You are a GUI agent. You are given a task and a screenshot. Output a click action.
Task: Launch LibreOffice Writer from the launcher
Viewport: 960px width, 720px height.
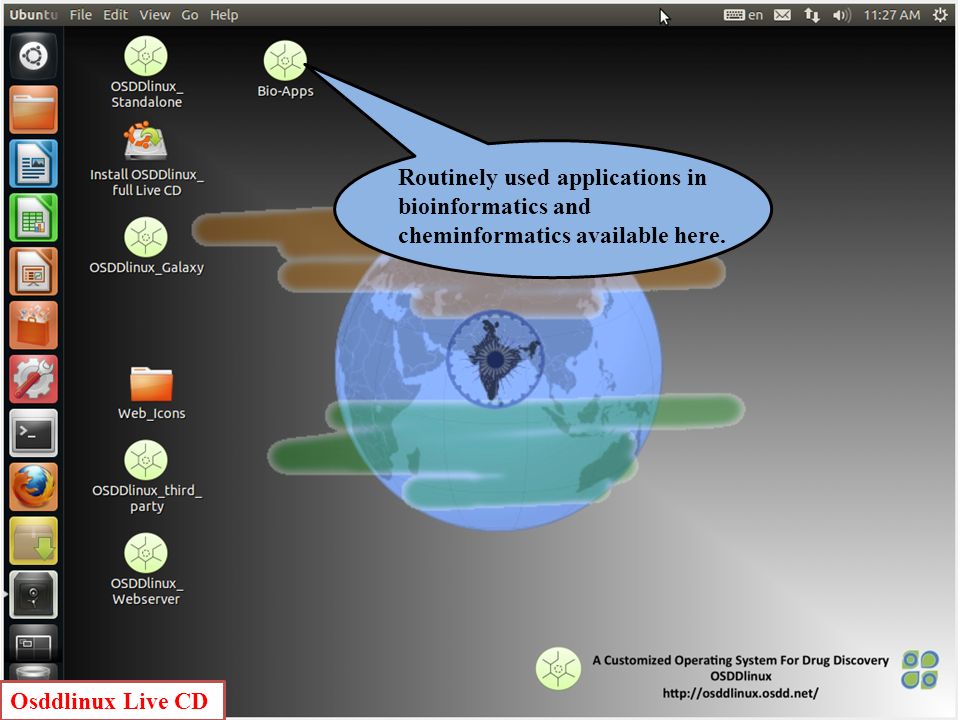(33, 163)
